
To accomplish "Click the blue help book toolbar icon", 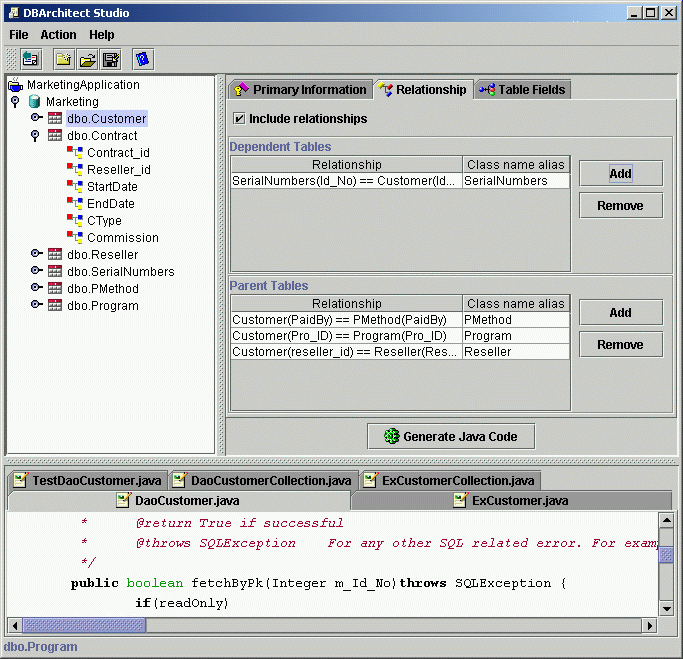I will tap(143, 59).
